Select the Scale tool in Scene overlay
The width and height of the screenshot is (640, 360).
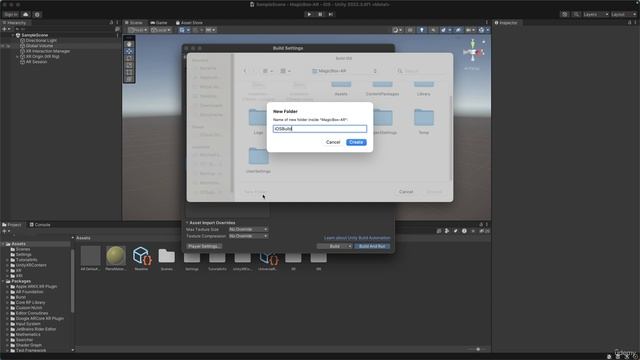point(129,65)
